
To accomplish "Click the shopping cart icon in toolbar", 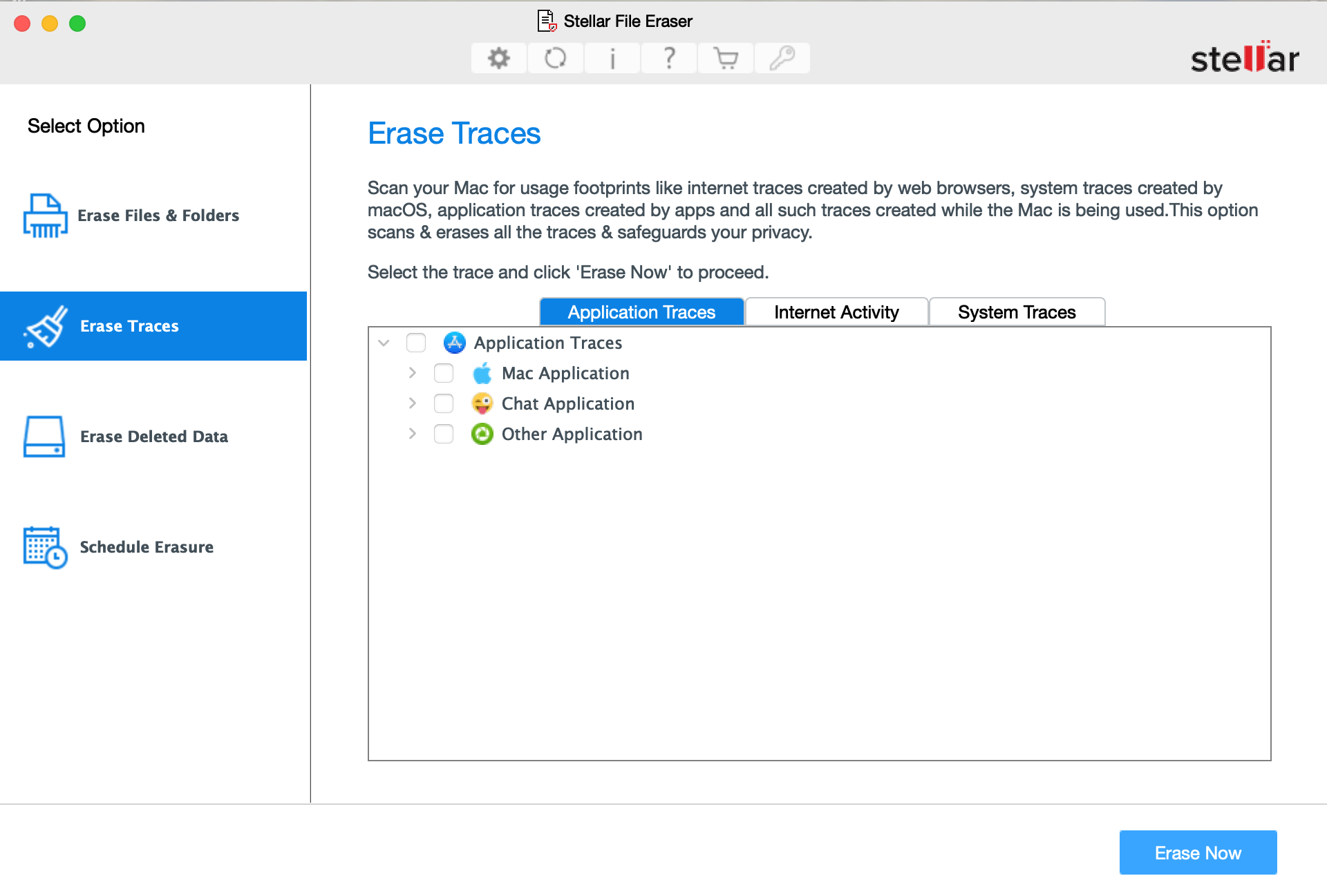I will tap(726, 57).
